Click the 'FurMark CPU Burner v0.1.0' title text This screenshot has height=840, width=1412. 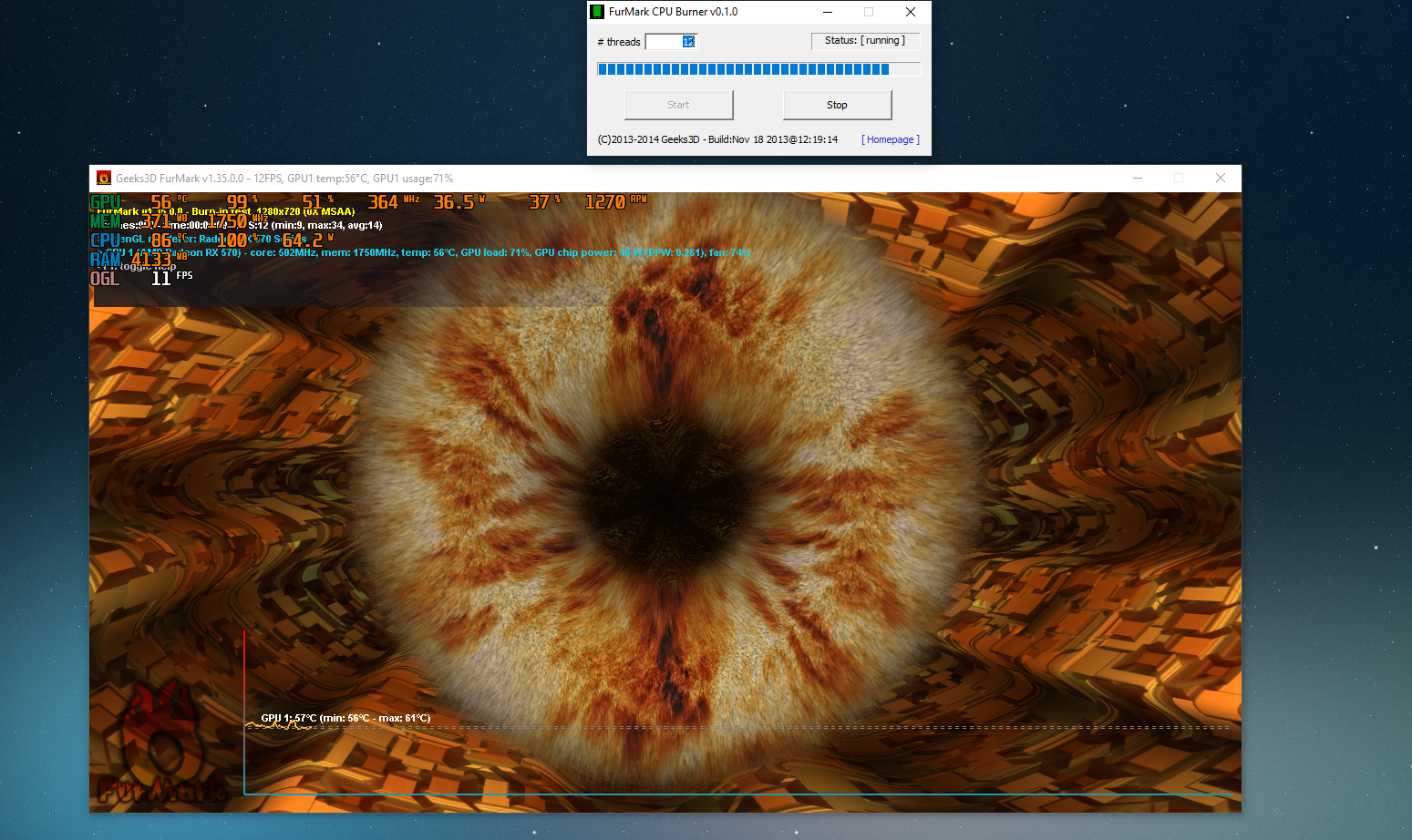pyautogui.click(x=673, y=12)
